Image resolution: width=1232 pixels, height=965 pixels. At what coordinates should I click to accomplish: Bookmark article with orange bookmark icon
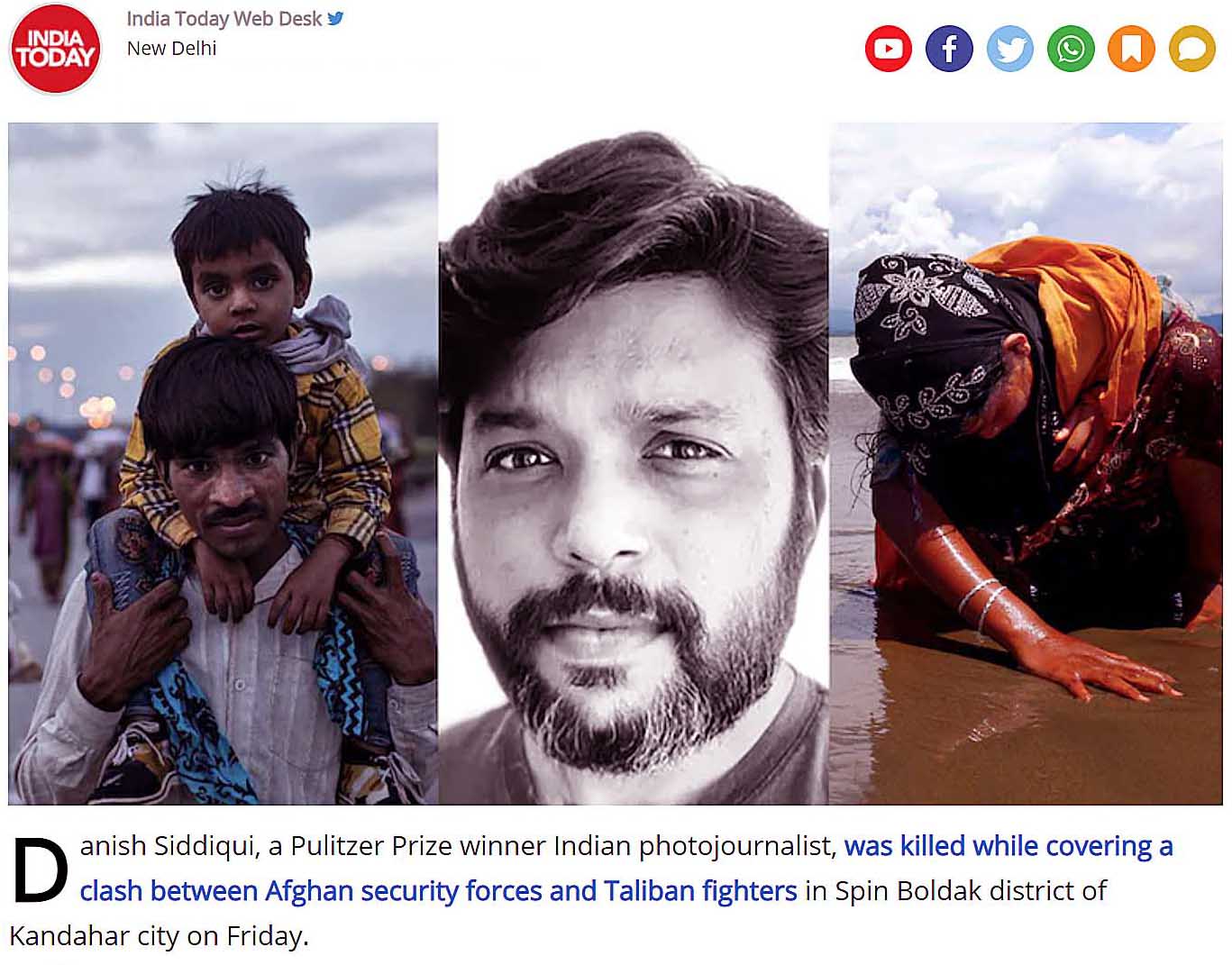click(x=1131, y=49)
